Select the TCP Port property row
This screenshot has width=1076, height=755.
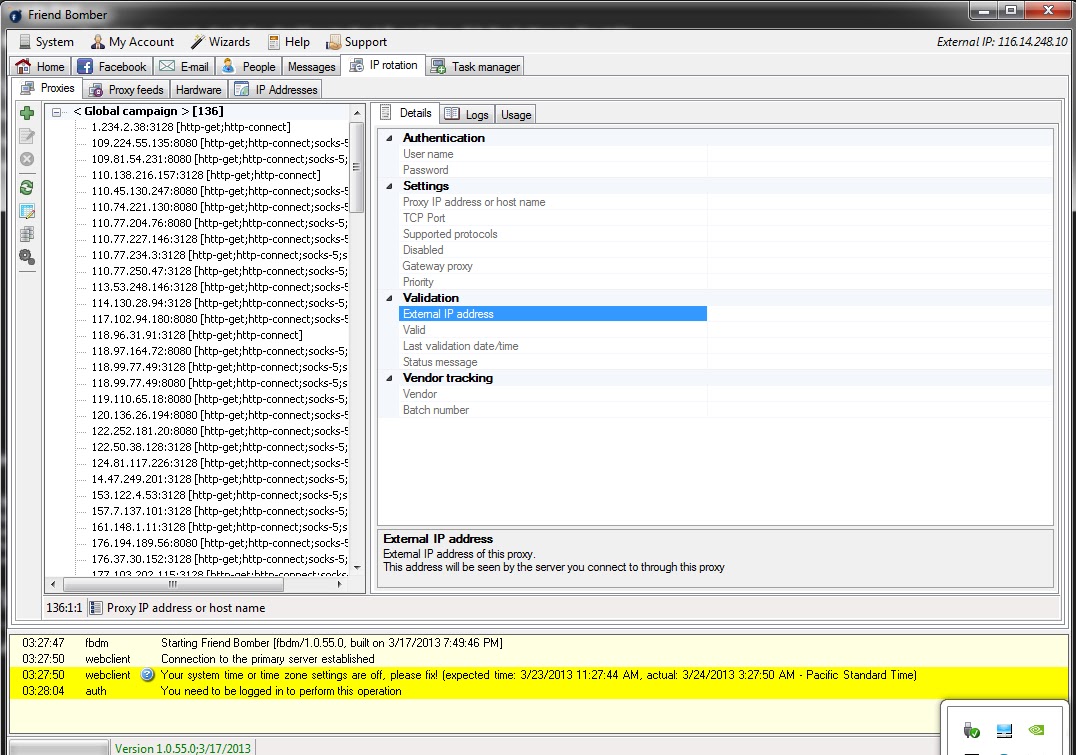[725, 218]
